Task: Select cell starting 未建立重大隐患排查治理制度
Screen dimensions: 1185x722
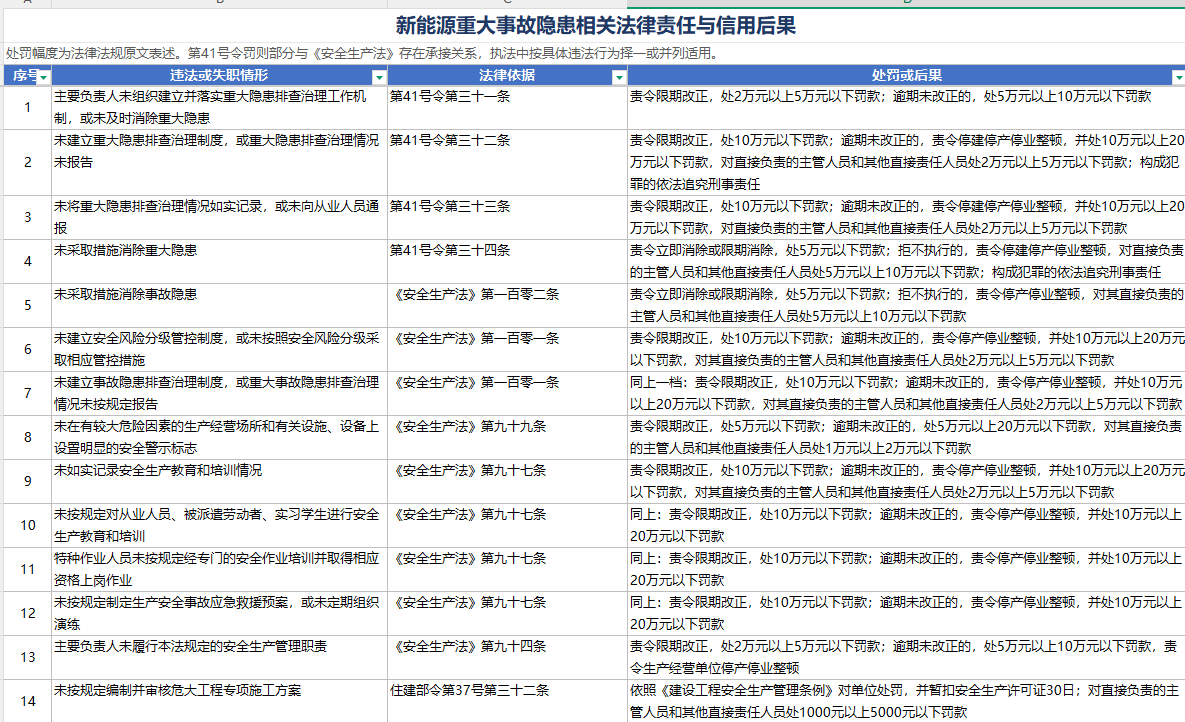Action: (219, 163)
